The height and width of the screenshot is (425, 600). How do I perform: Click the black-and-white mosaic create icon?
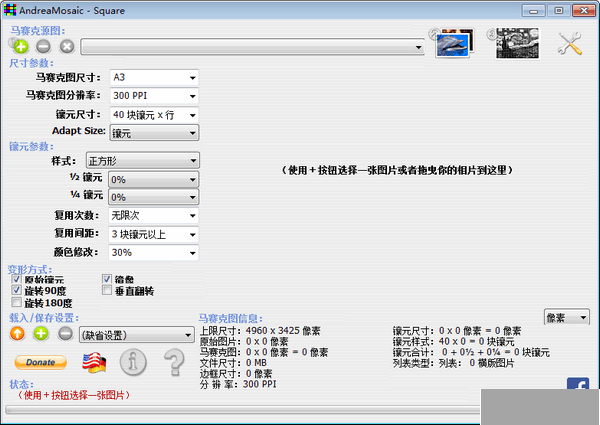(x=517, y=43)
